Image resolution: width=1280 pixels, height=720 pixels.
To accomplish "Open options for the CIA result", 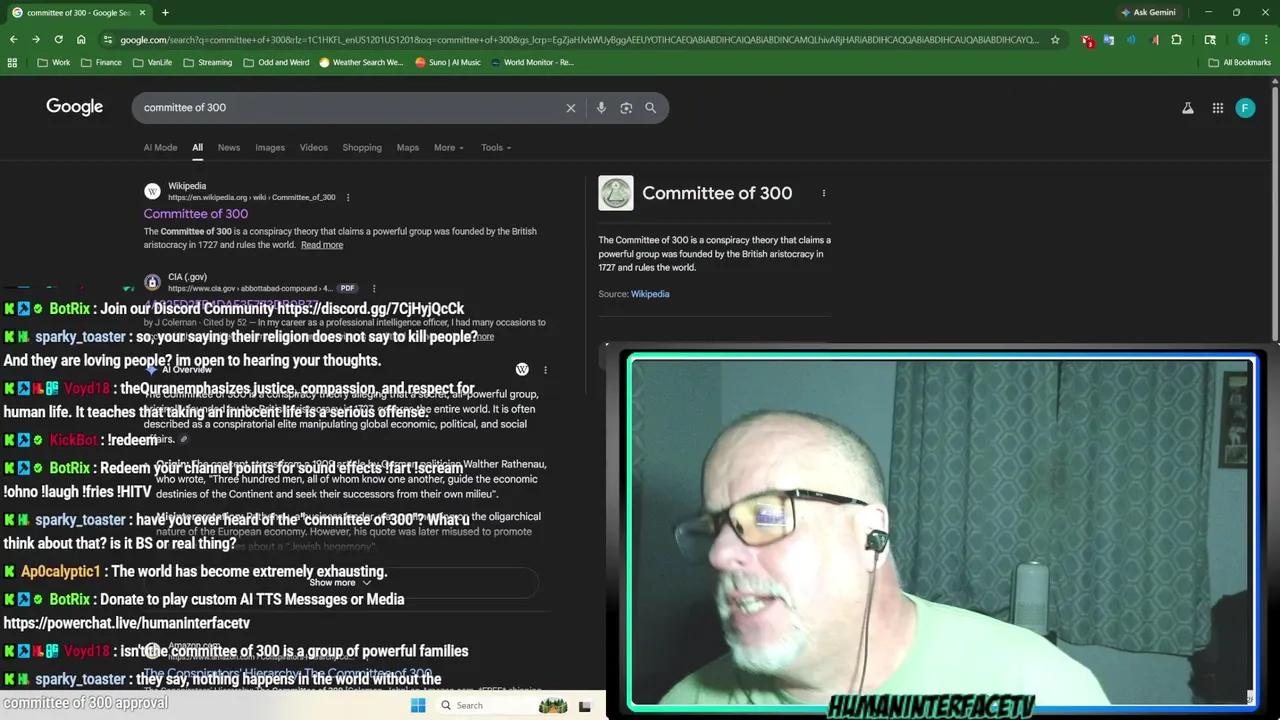I will tap(374, 289).
